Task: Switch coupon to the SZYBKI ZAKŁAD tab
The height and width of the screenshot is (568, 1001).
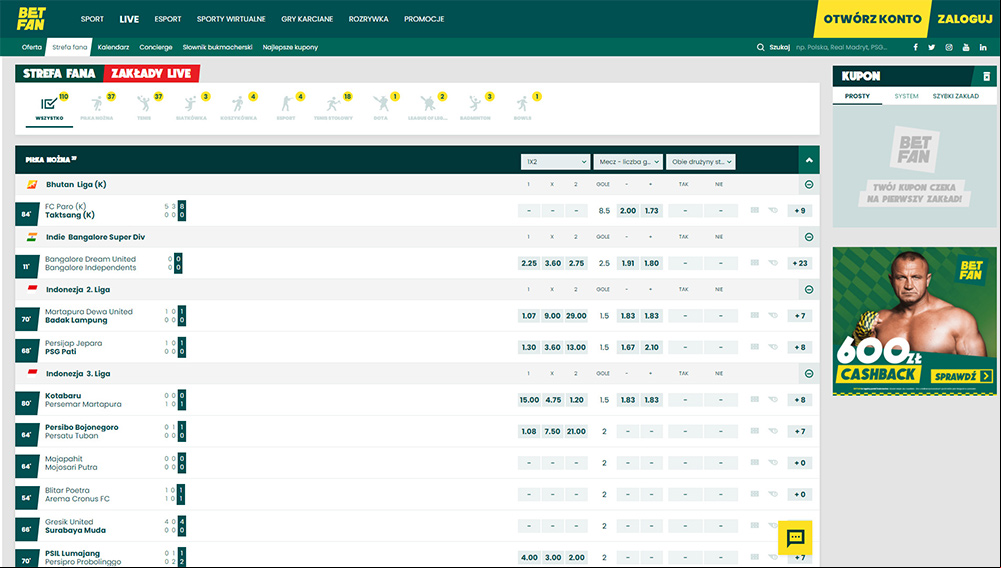Action: coord(956,96)
